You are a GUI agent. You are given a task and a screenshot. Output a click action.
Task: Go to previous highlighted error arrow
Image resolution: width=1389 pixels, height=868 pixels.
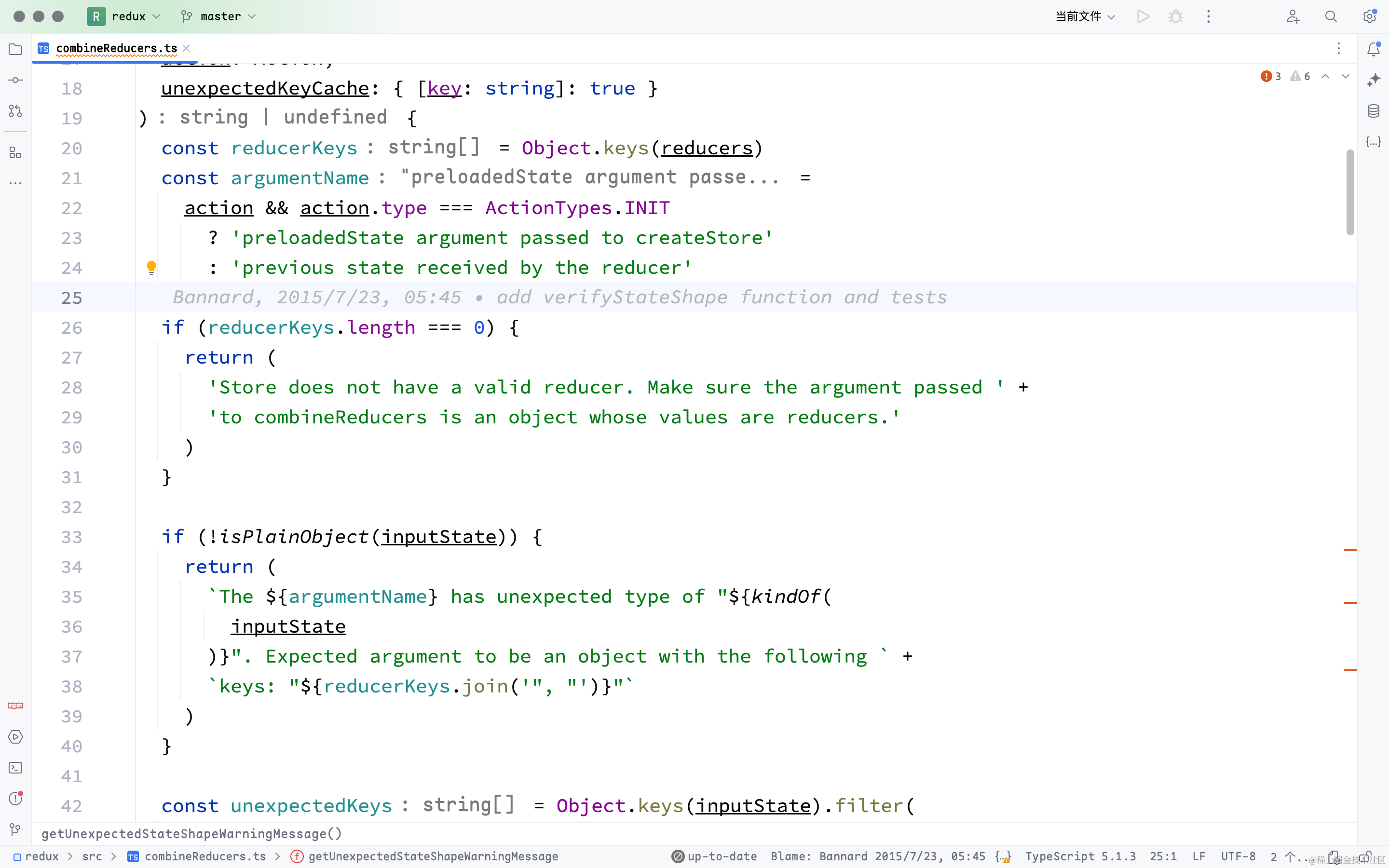(x=1325, y=76)
